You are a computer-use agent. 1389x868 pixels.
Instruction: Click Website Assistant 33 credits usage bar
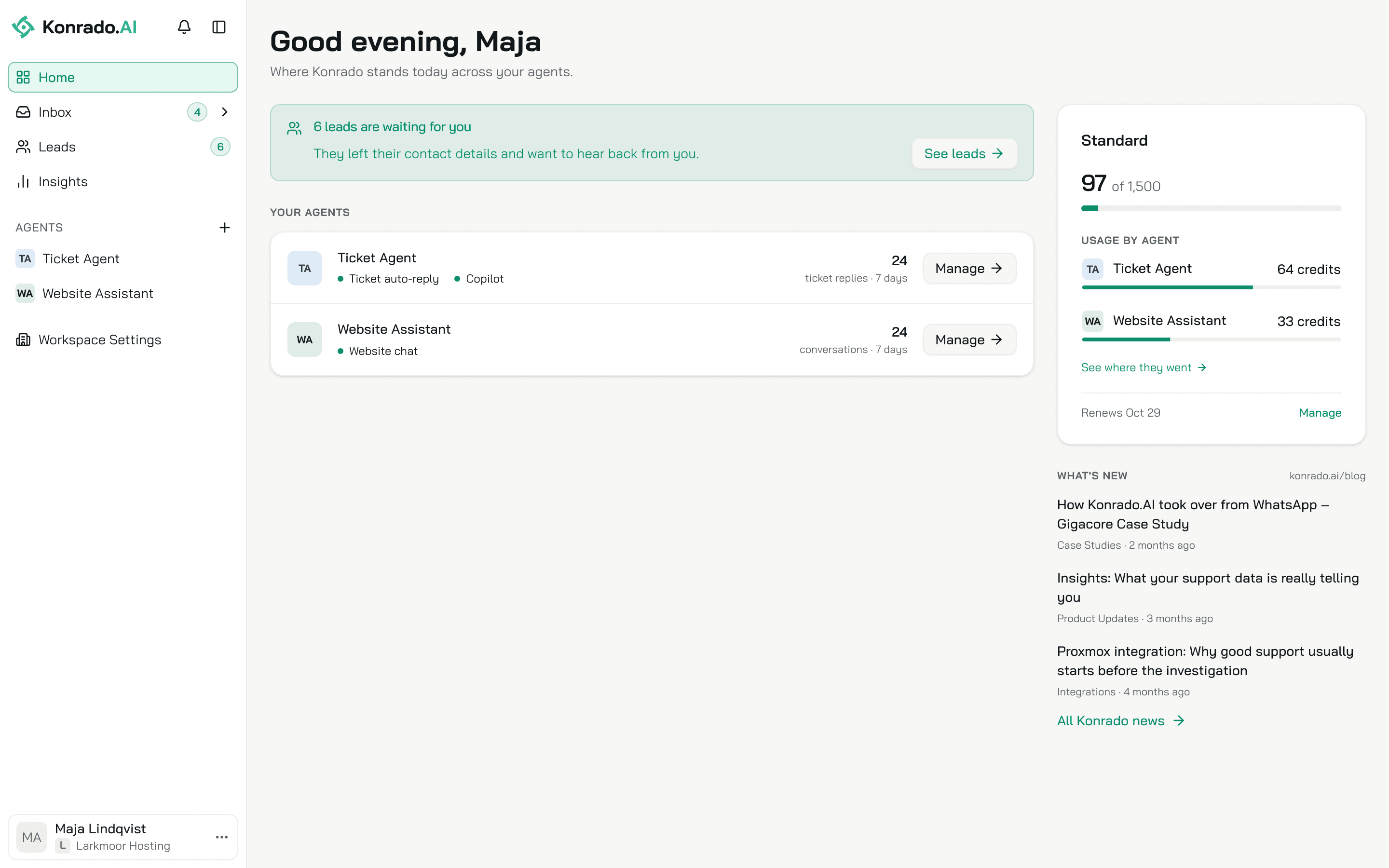tap(1211, 339)
